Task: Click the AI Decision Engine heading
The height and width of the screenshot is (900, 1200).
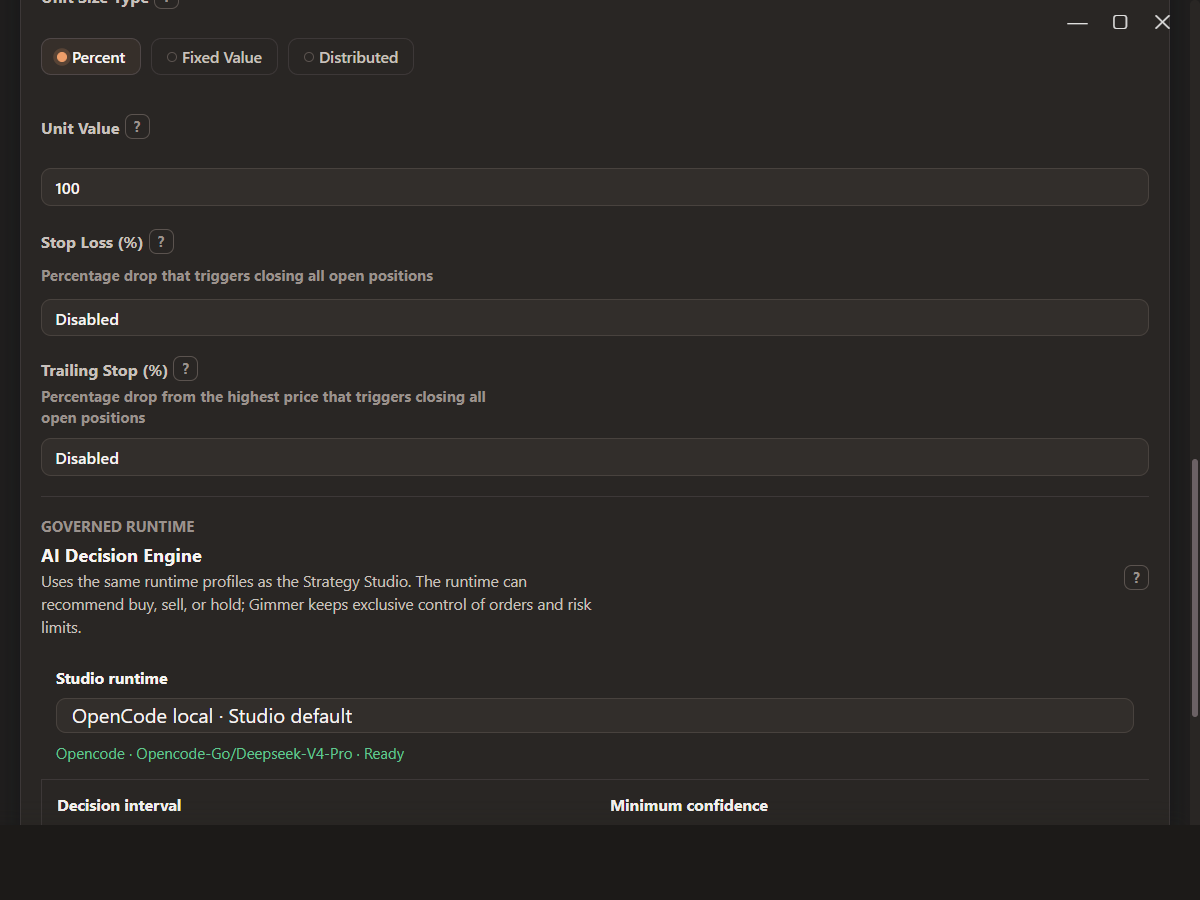Action: [x=121, y=556]
